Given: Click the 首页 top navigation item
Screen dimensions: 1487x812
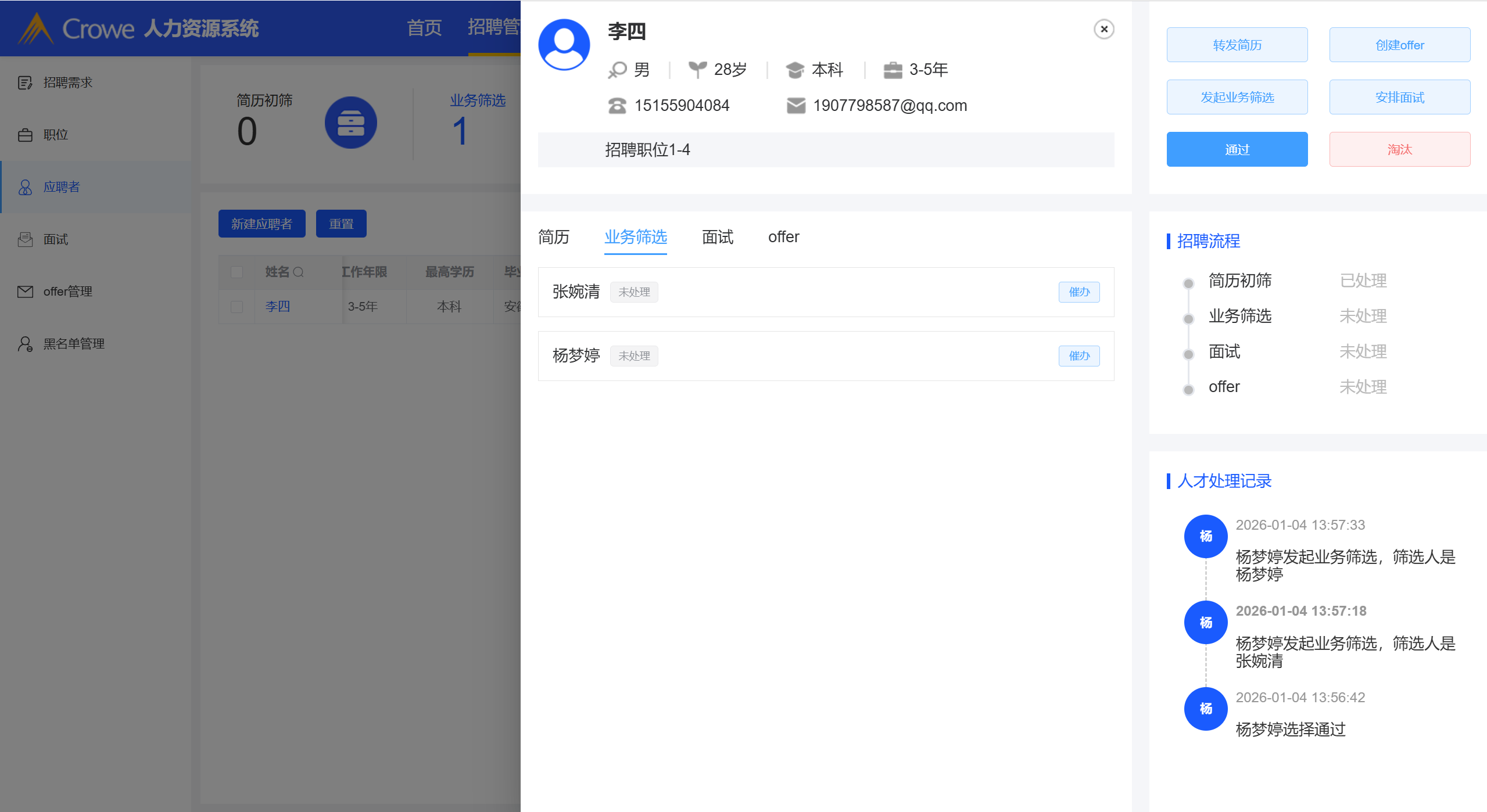Looking at the screenshot, I should coord(424,27).
